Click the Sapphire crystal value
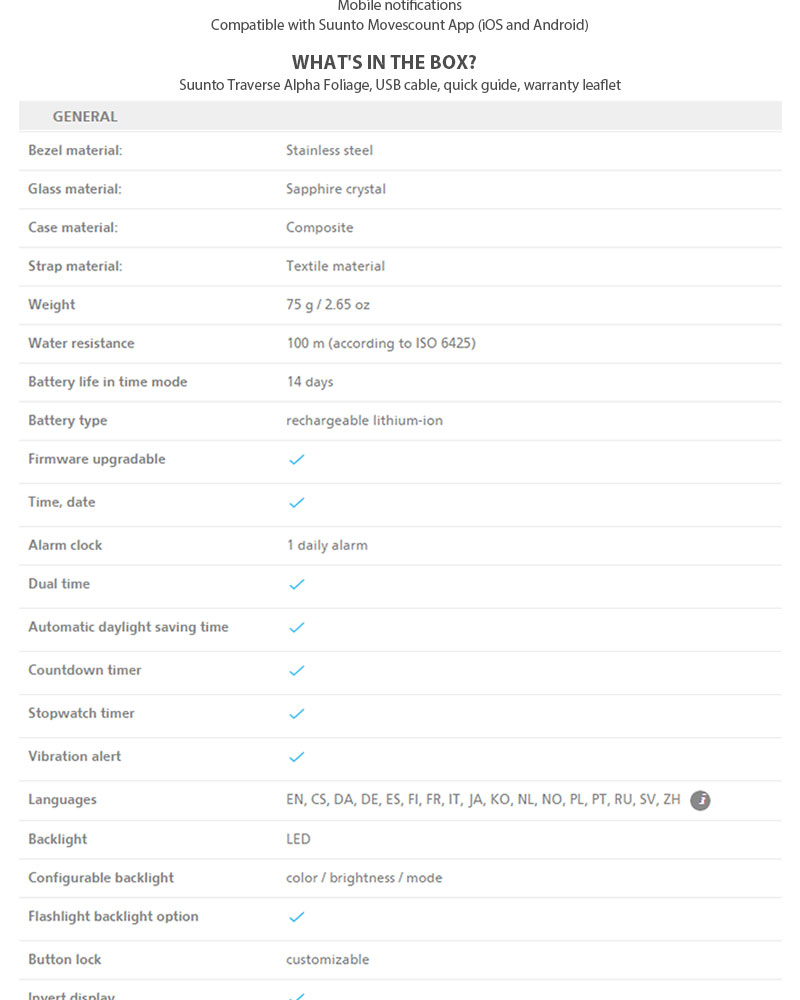Viewport: 800px width, 1000px height. click(x=336, y=189)
